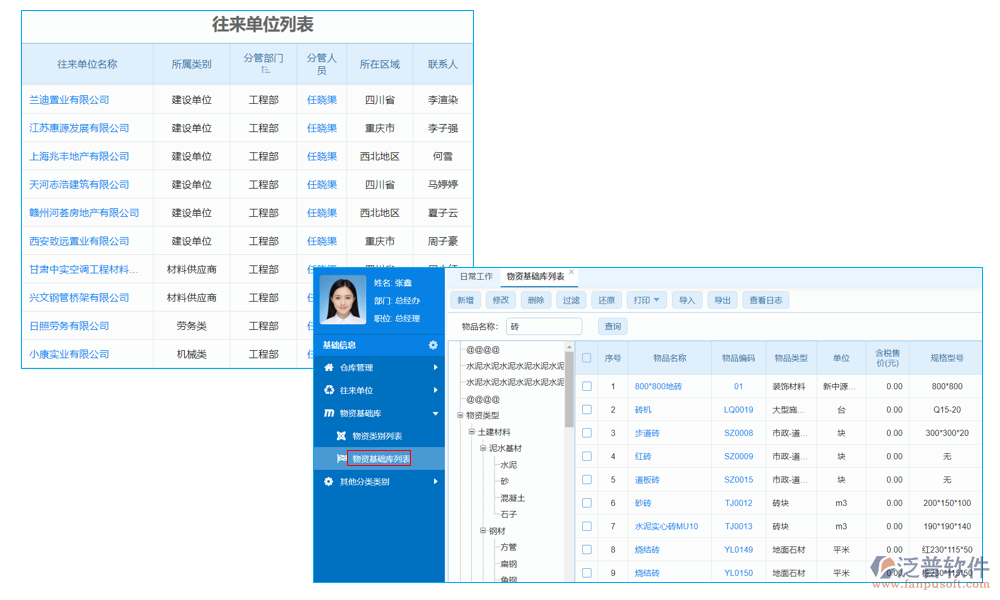Click the 基础信息 settings gear icon

[x=431, y=345]
